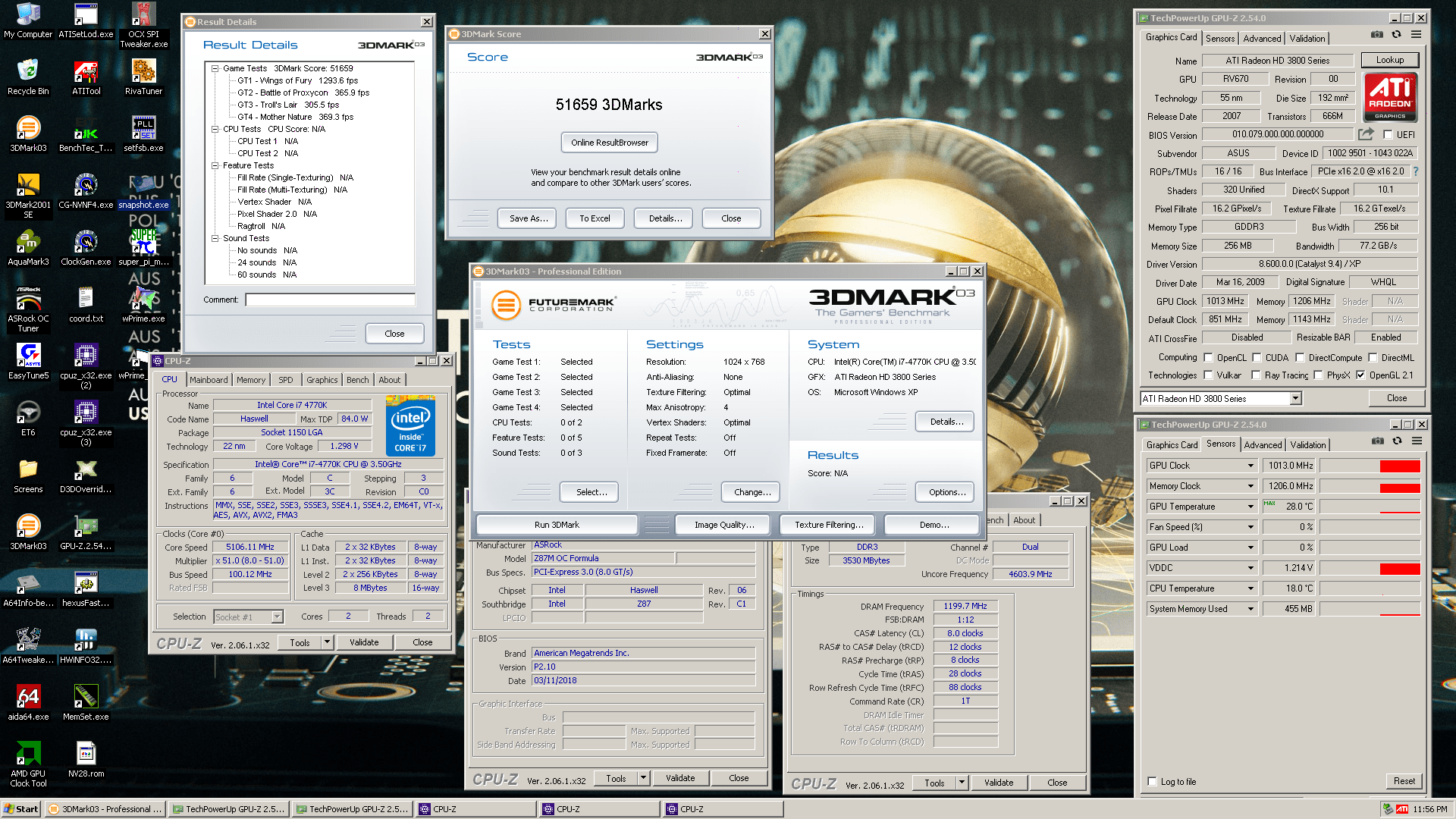
Task: Launch ASRock OC Tuner icon
Action: click(x=28, y=309)
